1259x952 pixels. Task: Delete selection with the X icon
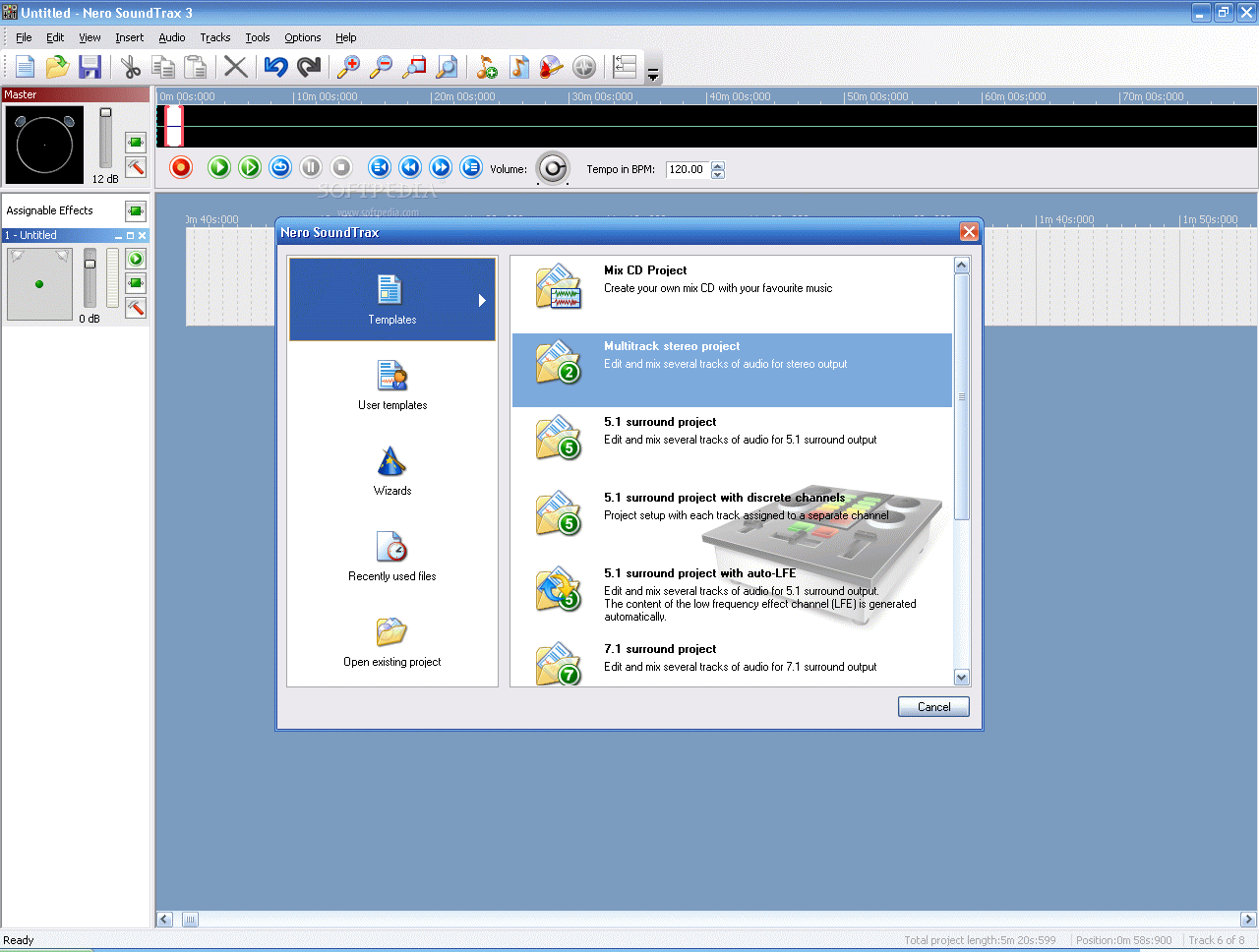coord(235,67)
